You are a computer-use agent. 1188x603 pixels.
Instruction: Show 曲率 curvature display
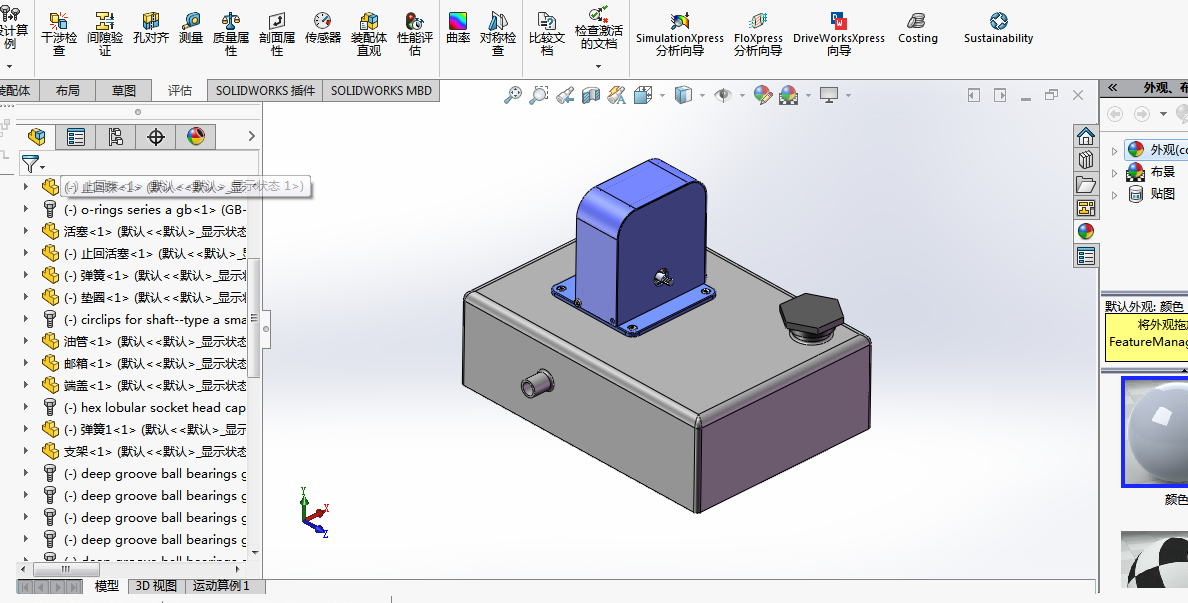[x=458, y=29]
